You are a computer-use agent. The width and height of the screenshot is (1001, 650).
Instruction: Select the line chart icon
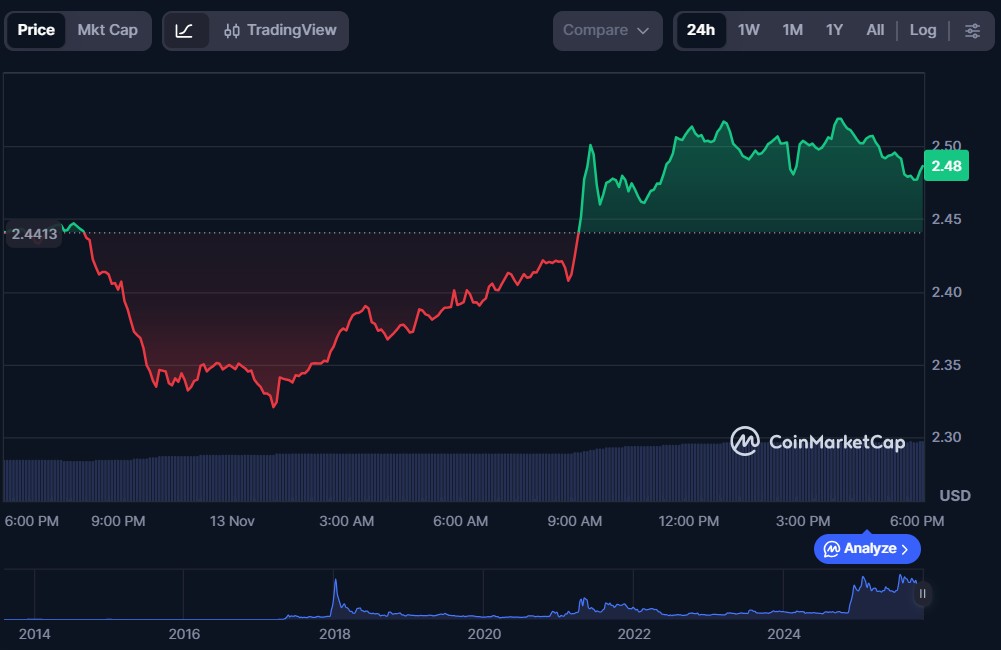185,30
